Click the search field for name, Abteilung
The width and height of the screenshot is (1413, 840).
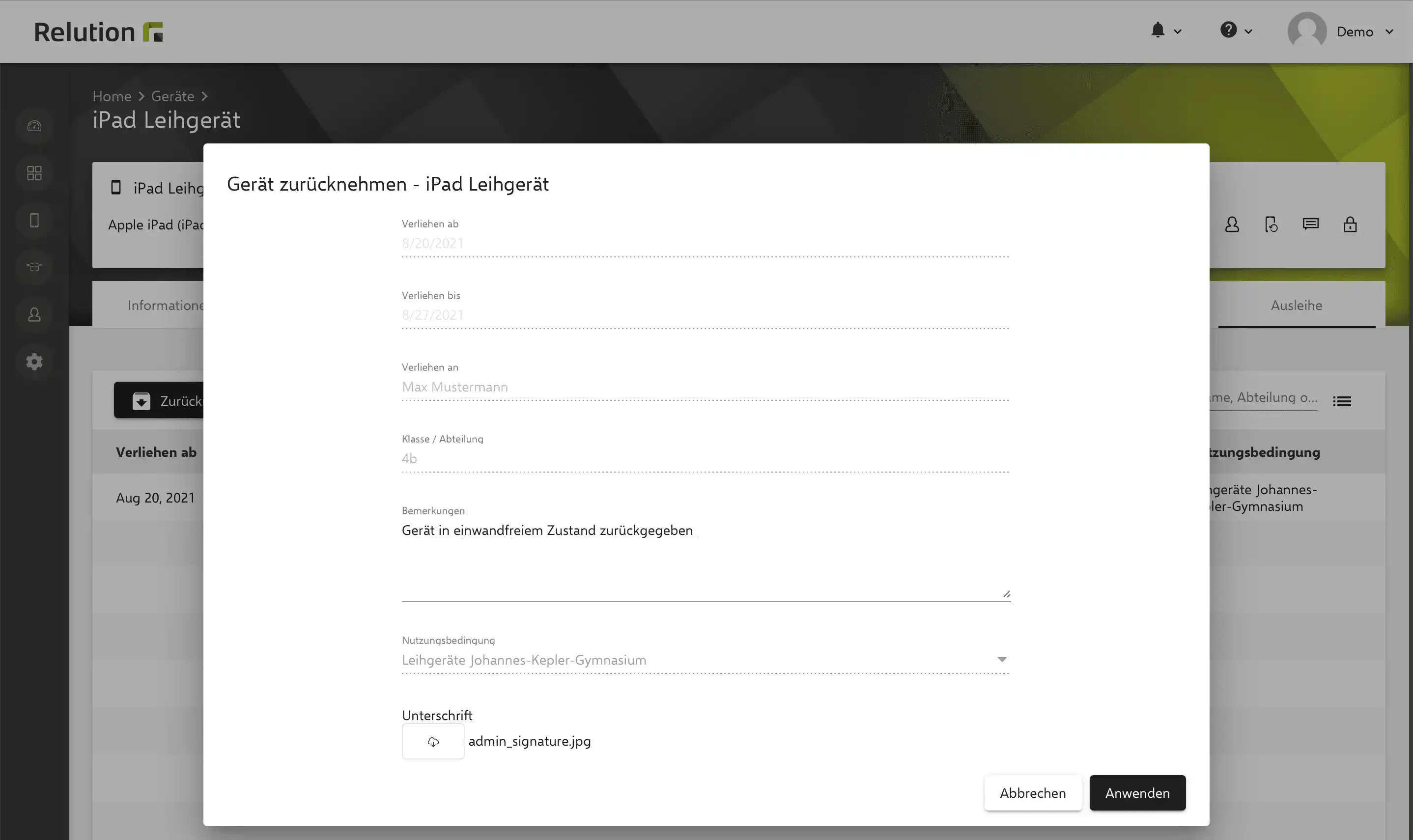(x=1264, y=397)
